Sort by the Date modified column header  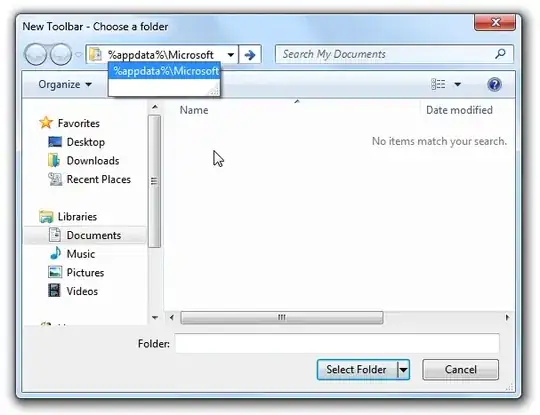(459, 110)
